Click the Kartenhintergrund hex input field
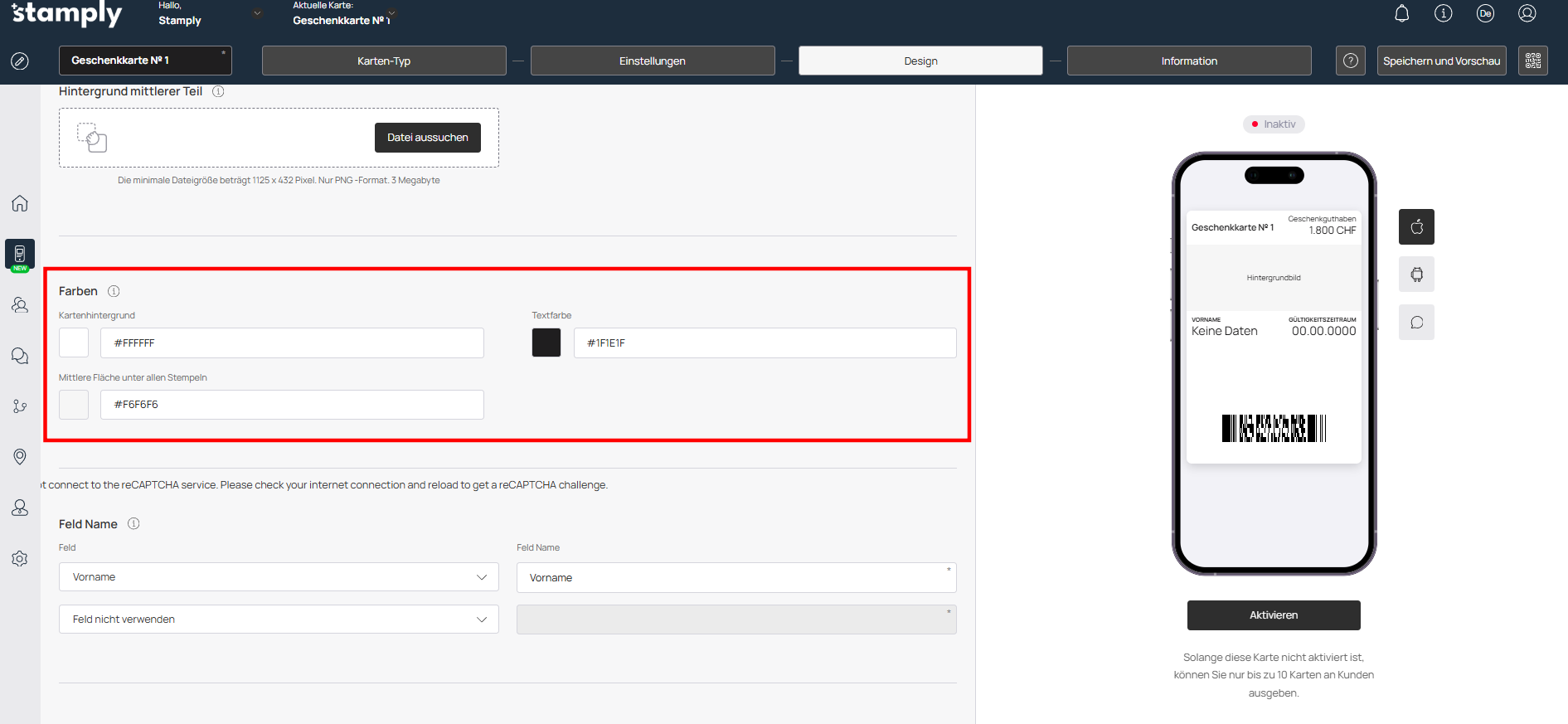Screen dimensions: 1568x724 292,343
